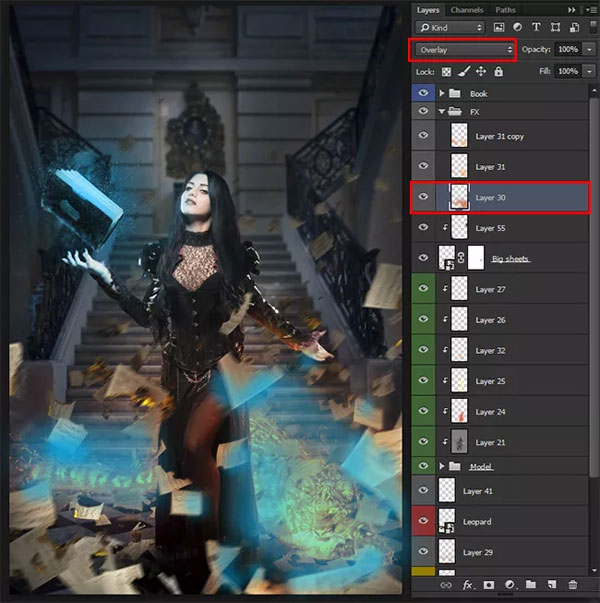Click the Model group folder icon
The width and height of the screenshot is (600, 603).
[455, 466]
